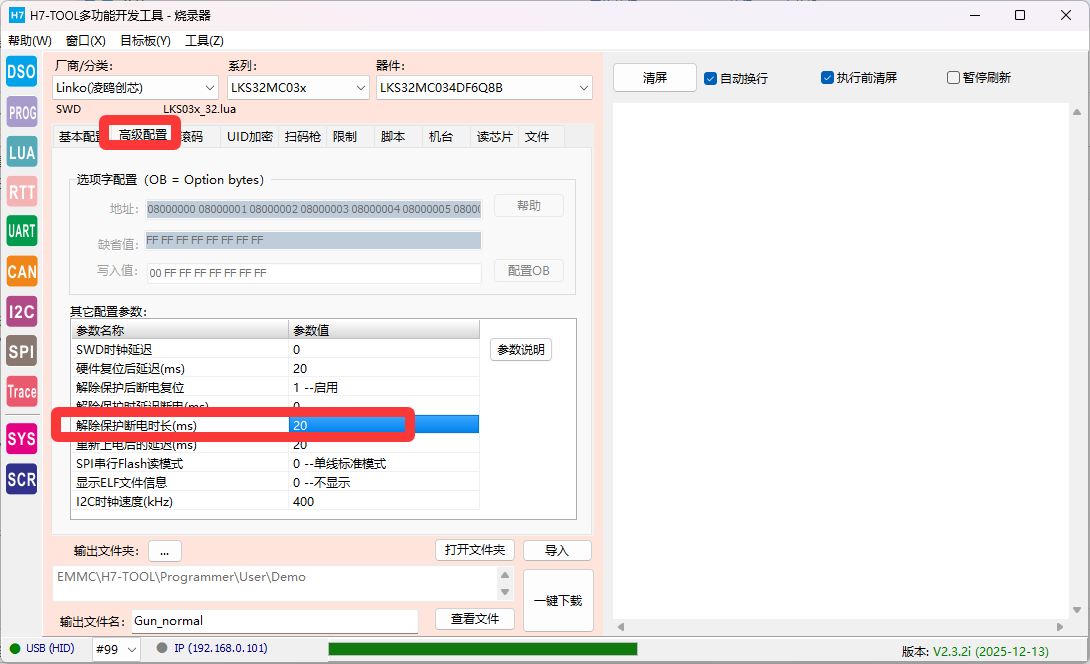
Task: Select the PROG programmer icon
Action: click(21, 112)
